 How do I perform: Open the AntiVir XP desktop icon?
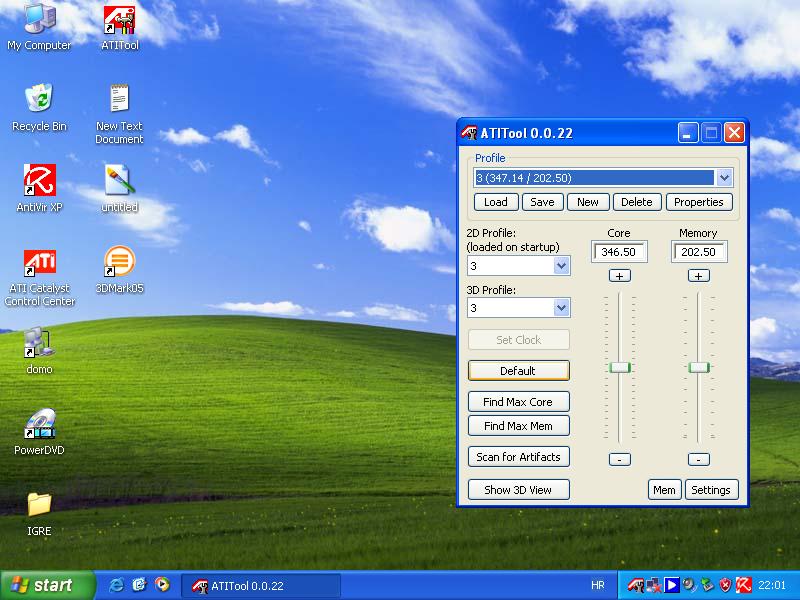click(39, 182)
